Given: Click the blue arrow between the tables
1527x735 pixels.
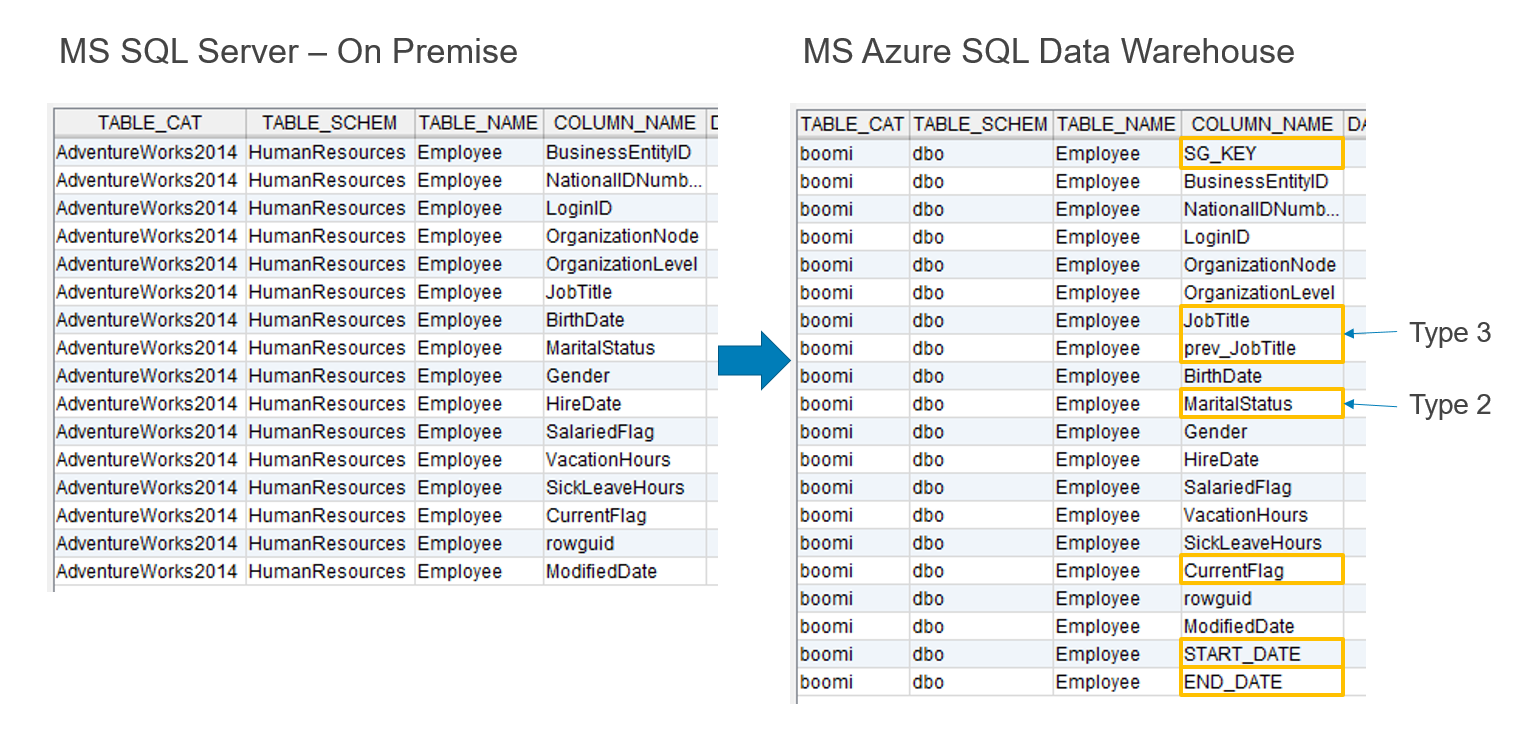Looking at the screenshot, I should pyautogui.click(x=754, y=360).
